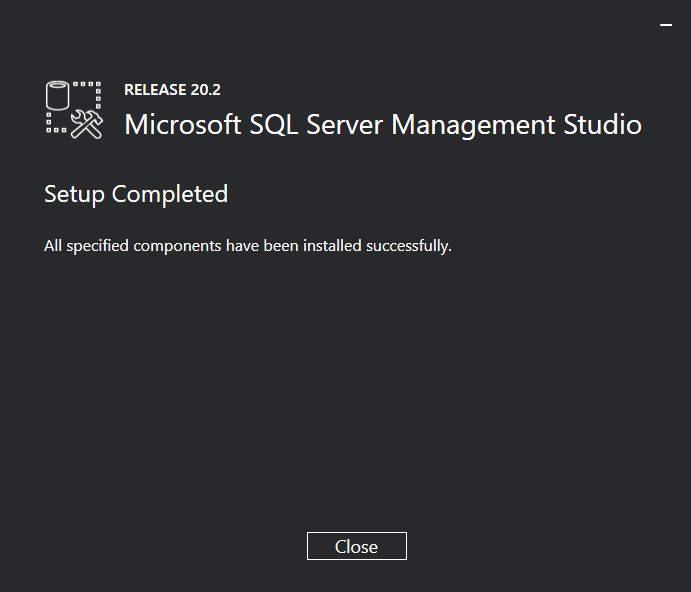The height and width of the screenshot is (592, 691).
Task: Minimize the installer window
Action: (666, 24)
